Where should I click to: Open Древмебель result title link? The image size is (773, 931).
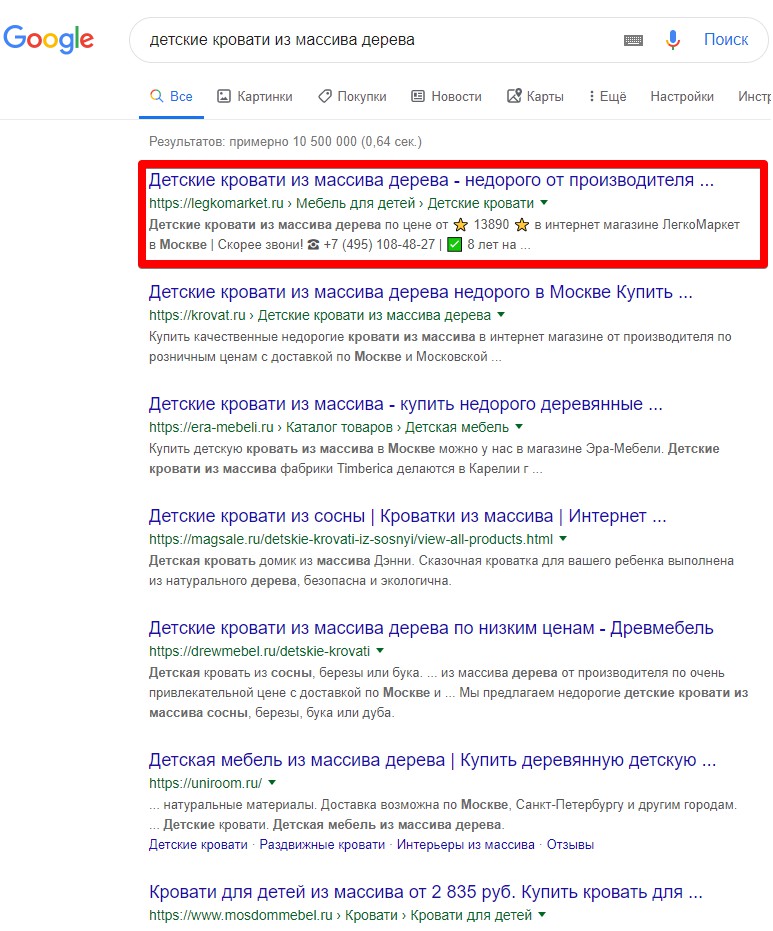click(431, 628)
